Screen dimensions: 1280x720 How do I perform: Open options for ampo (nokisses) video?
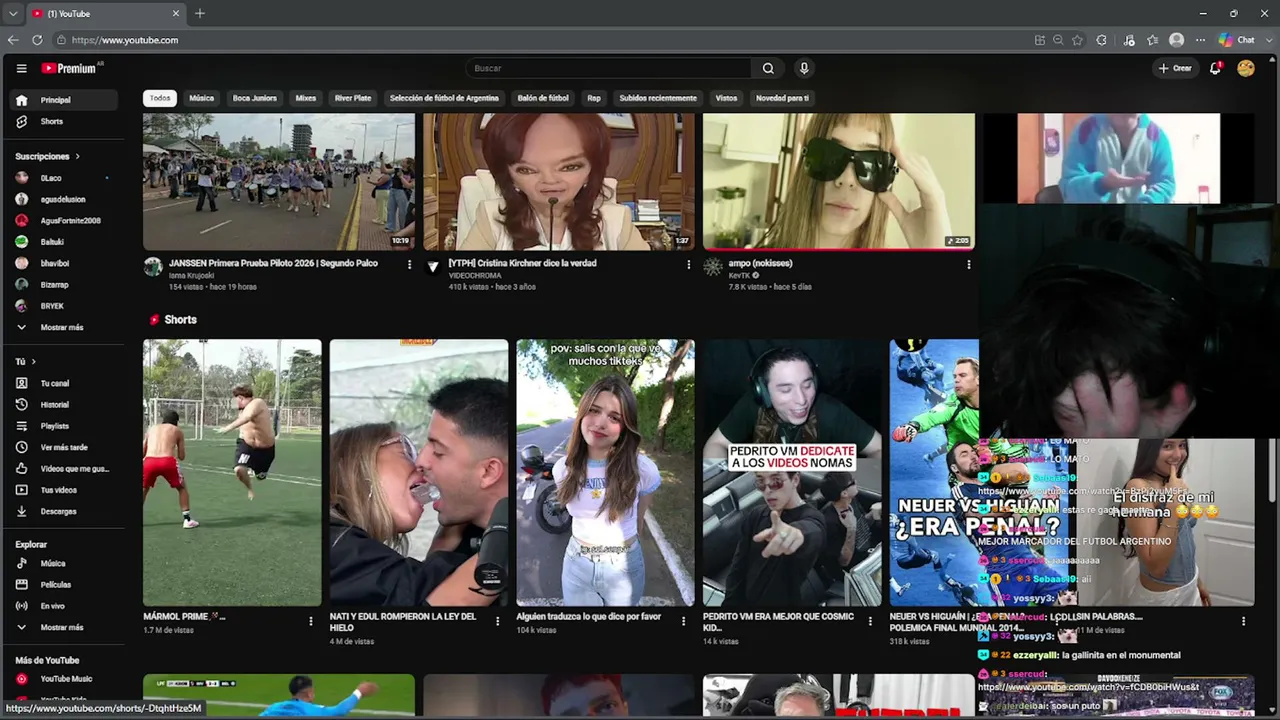(x=968, y=265)
